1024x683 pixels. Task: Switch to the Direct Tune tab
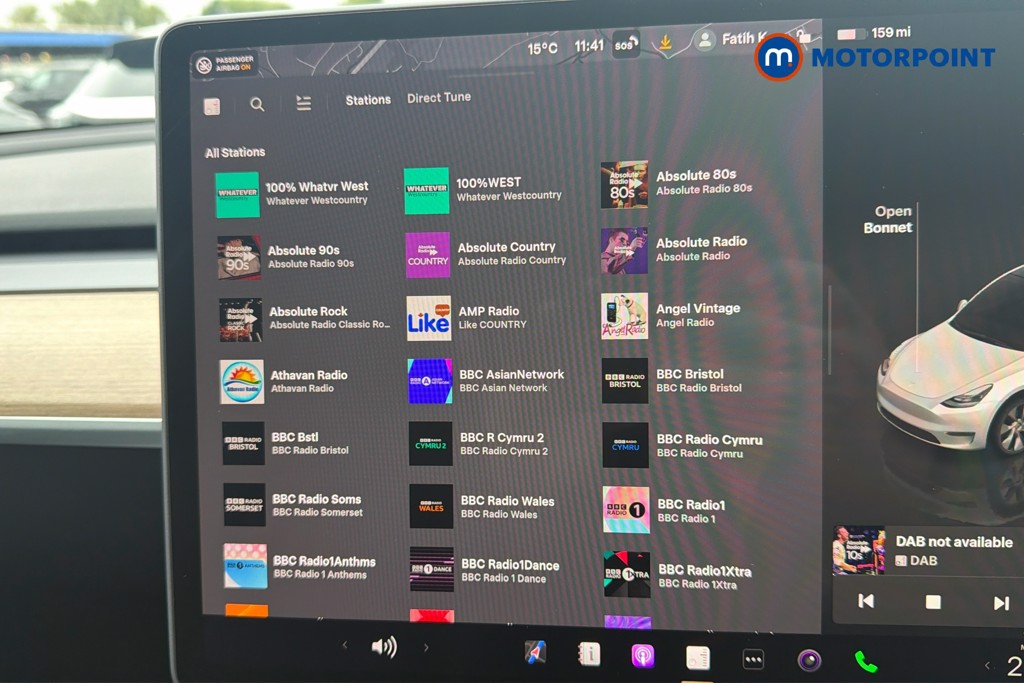pos(439,98)
